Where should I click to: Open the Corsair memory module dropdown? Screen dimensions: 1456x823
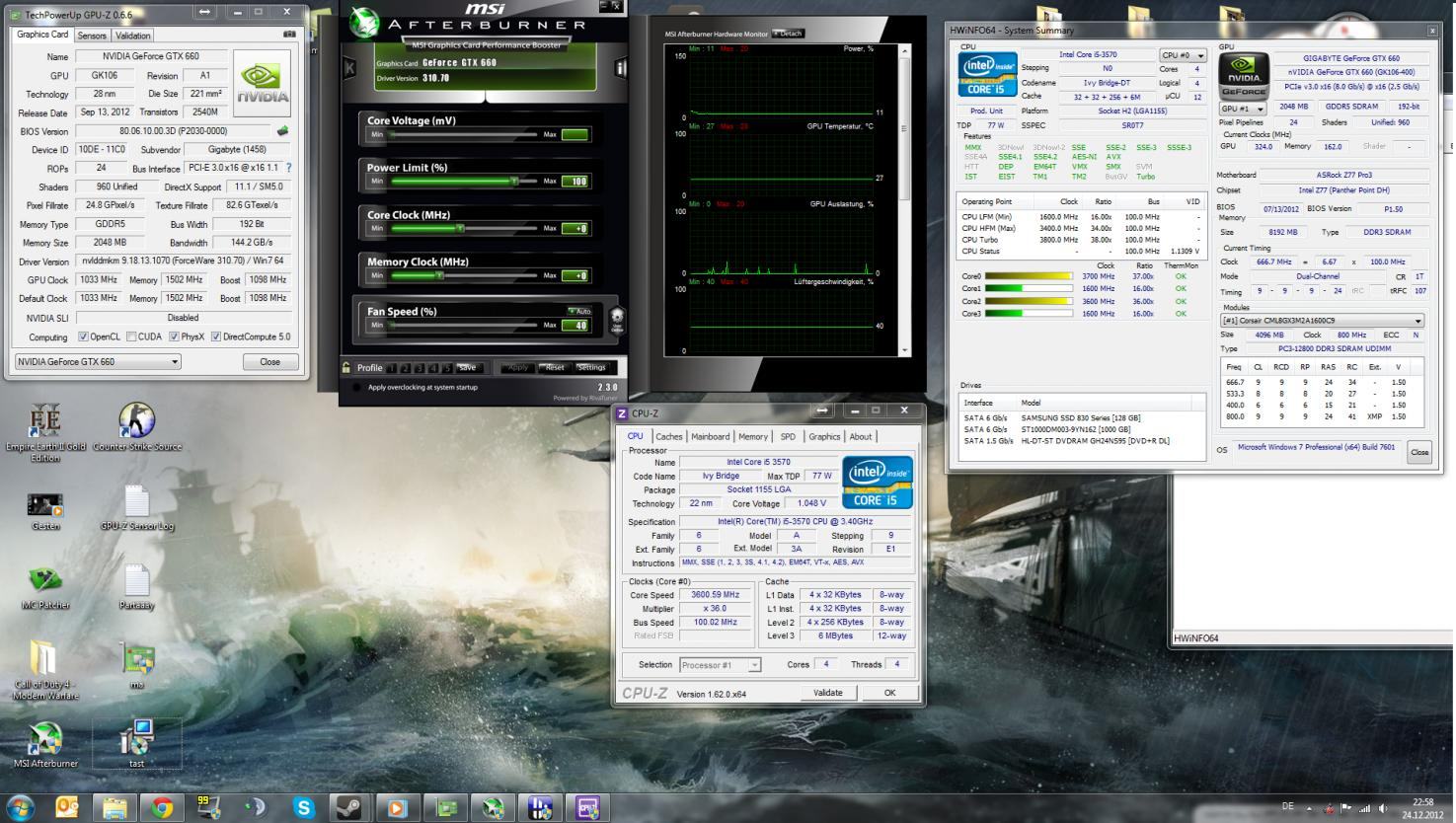(1323, 321)
